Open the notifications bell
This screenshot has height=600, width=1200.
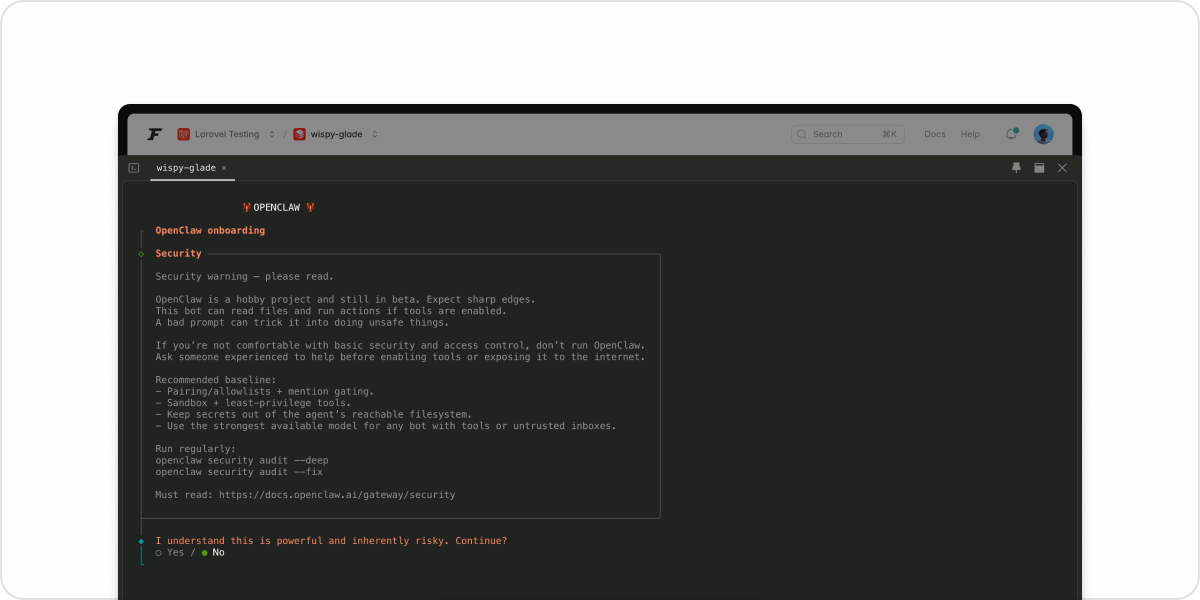1011,134
